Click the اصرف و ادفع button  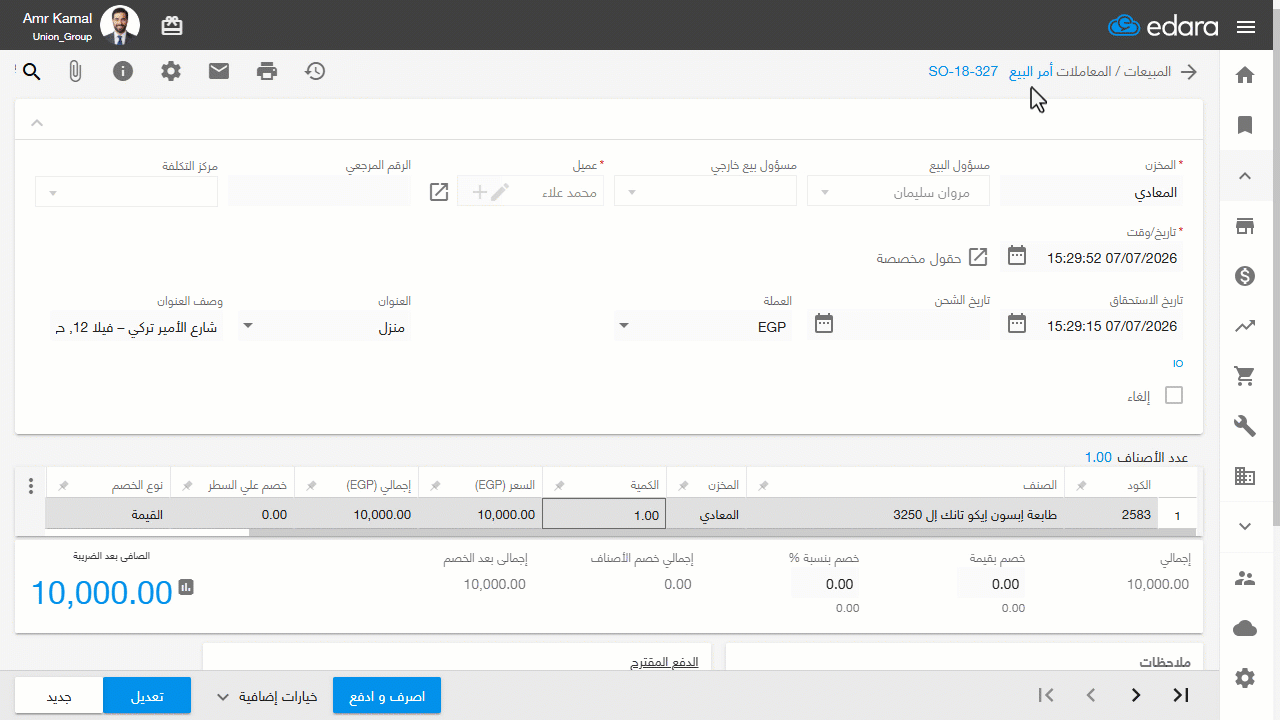tap(387, 696)
